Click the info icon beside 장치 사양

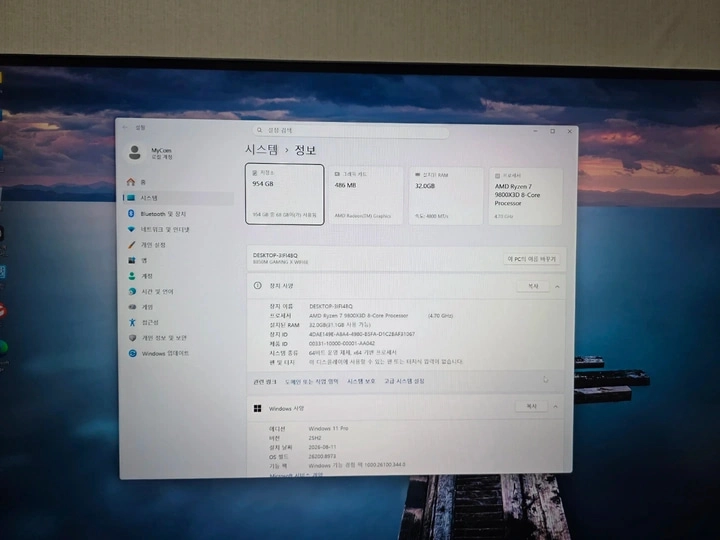pos(258,286)
